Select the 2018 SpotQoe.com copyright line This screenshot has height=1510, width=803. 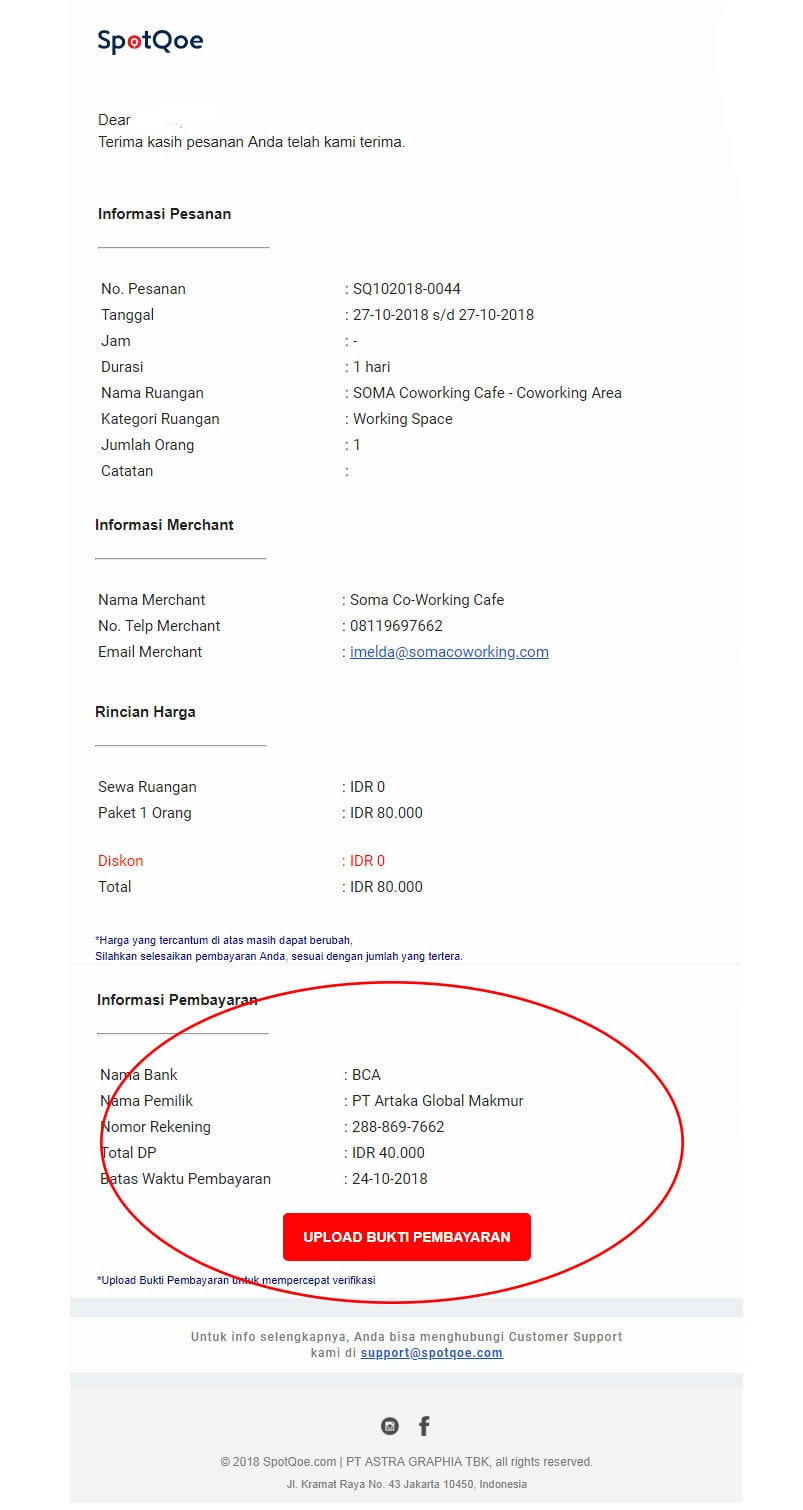[x=407, y=1462]
